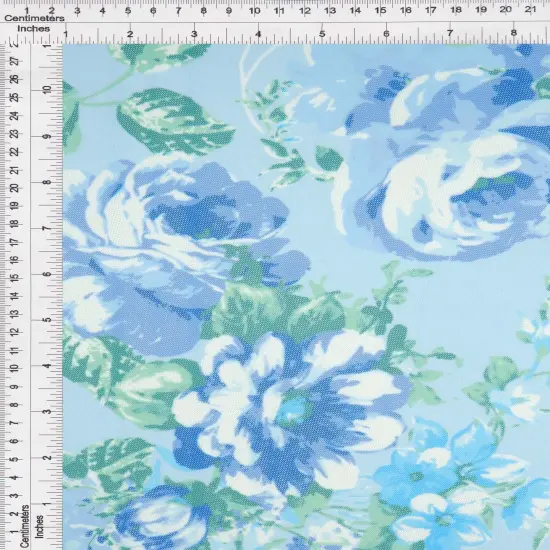550x550 pixels.
Task: Click the 10 mark on left inches ruler
Action: pyautogui.click(x=47, y=89)
